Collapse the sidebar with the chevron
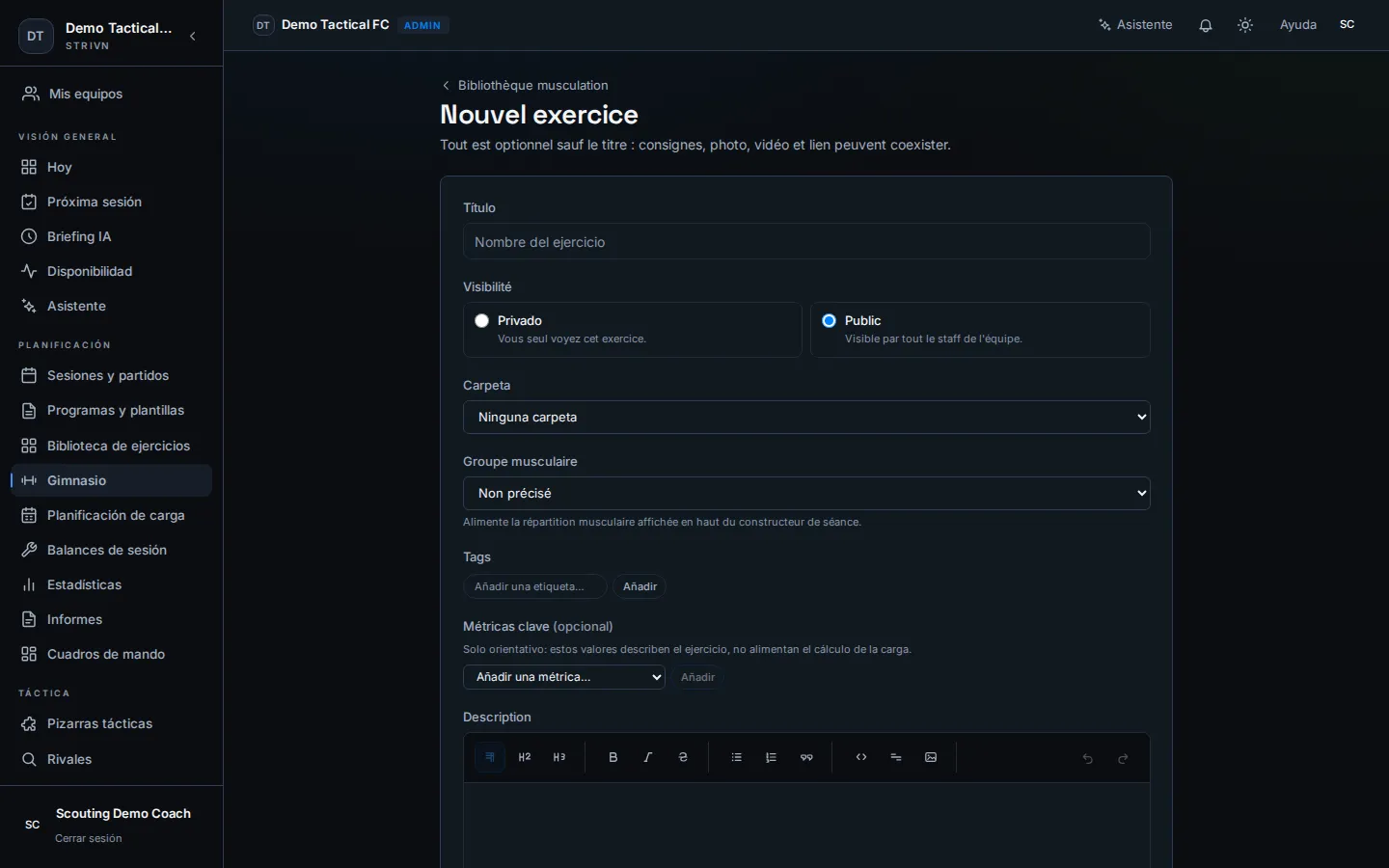1389x868 pixels. click(193, 37)
